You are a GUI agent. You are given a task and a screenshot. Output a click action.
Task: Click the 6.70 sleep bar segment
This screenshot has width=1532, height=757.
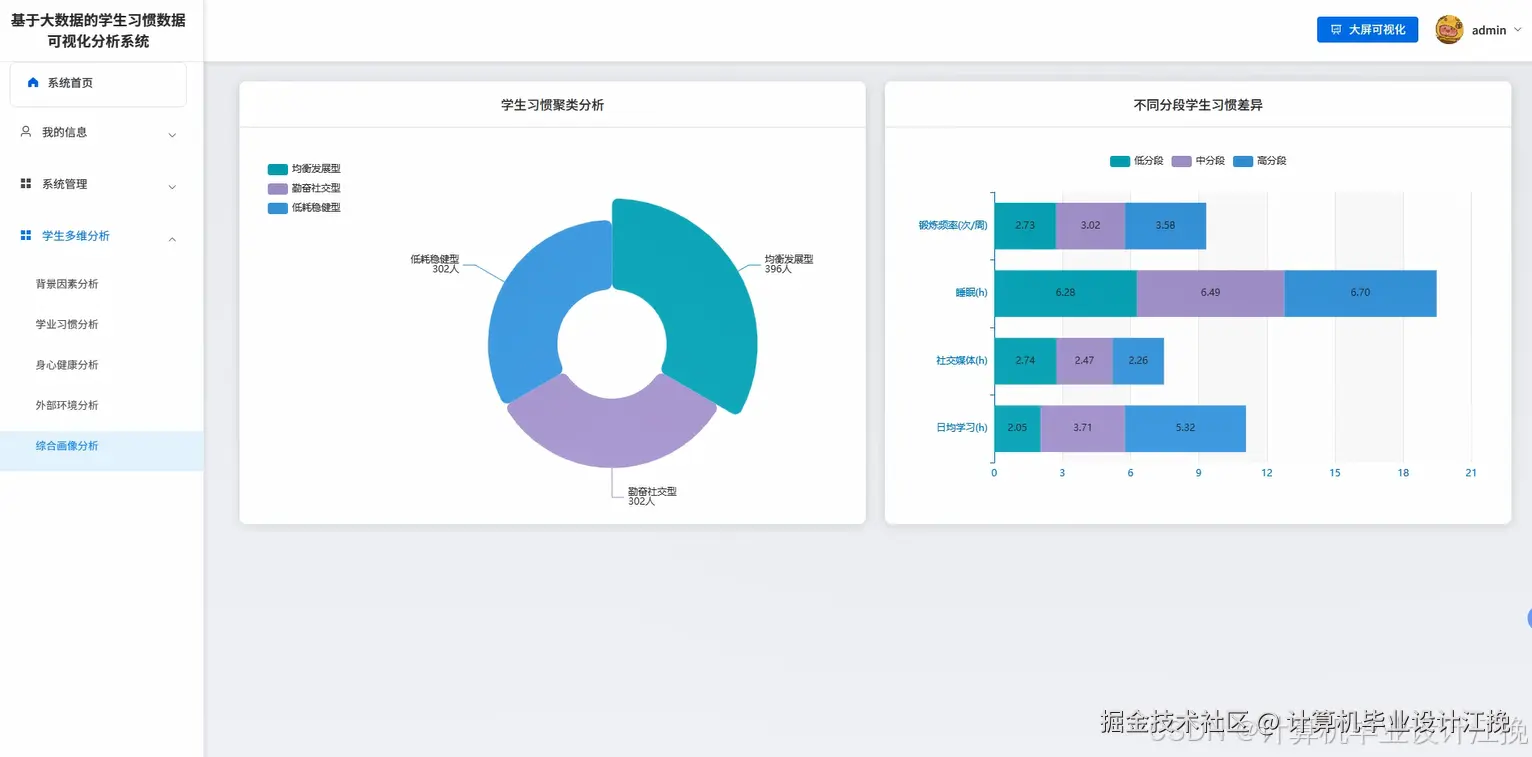1360,293
